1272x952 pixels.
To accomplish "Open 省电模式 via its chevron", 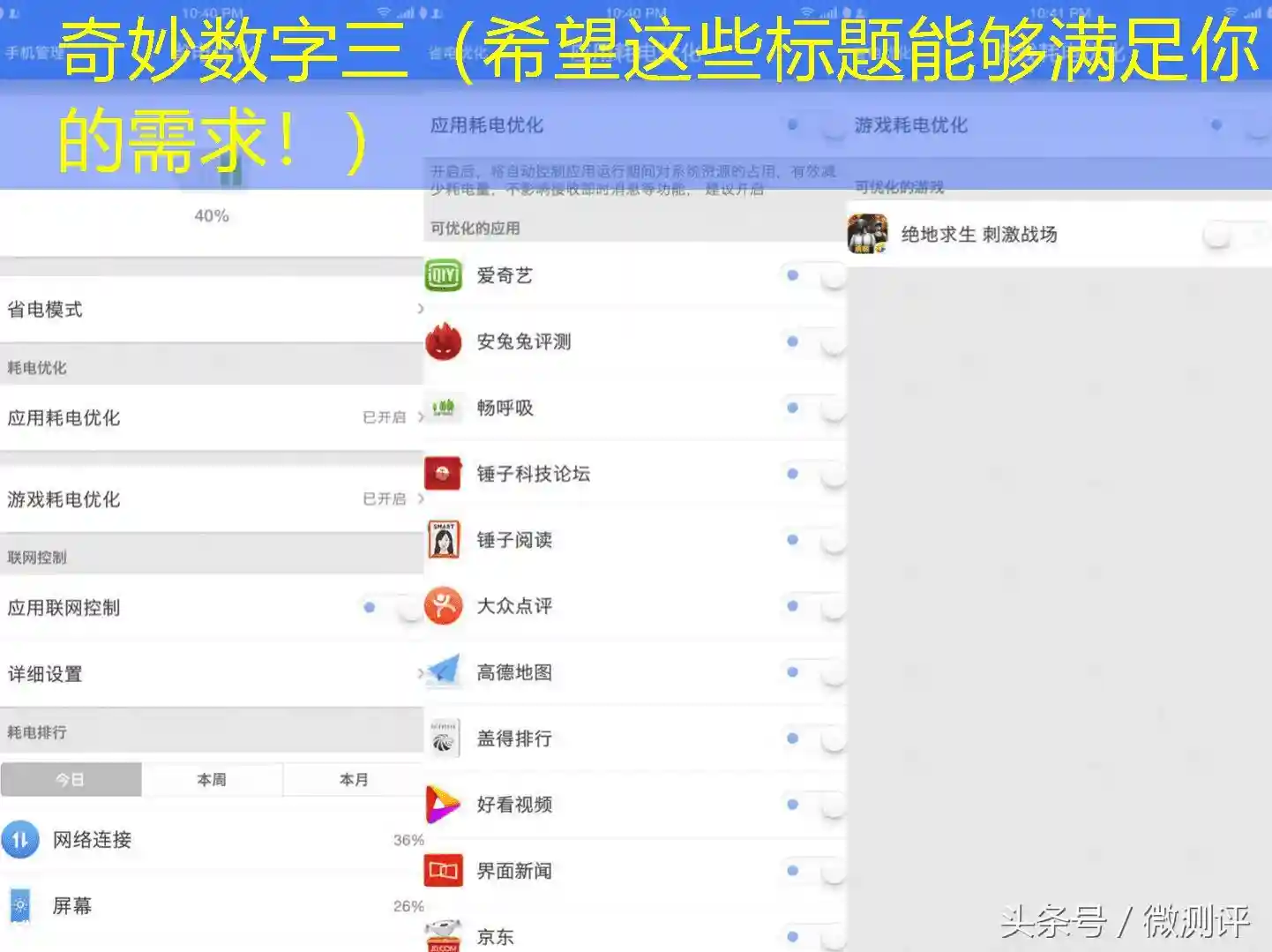I will coord(420,309).
